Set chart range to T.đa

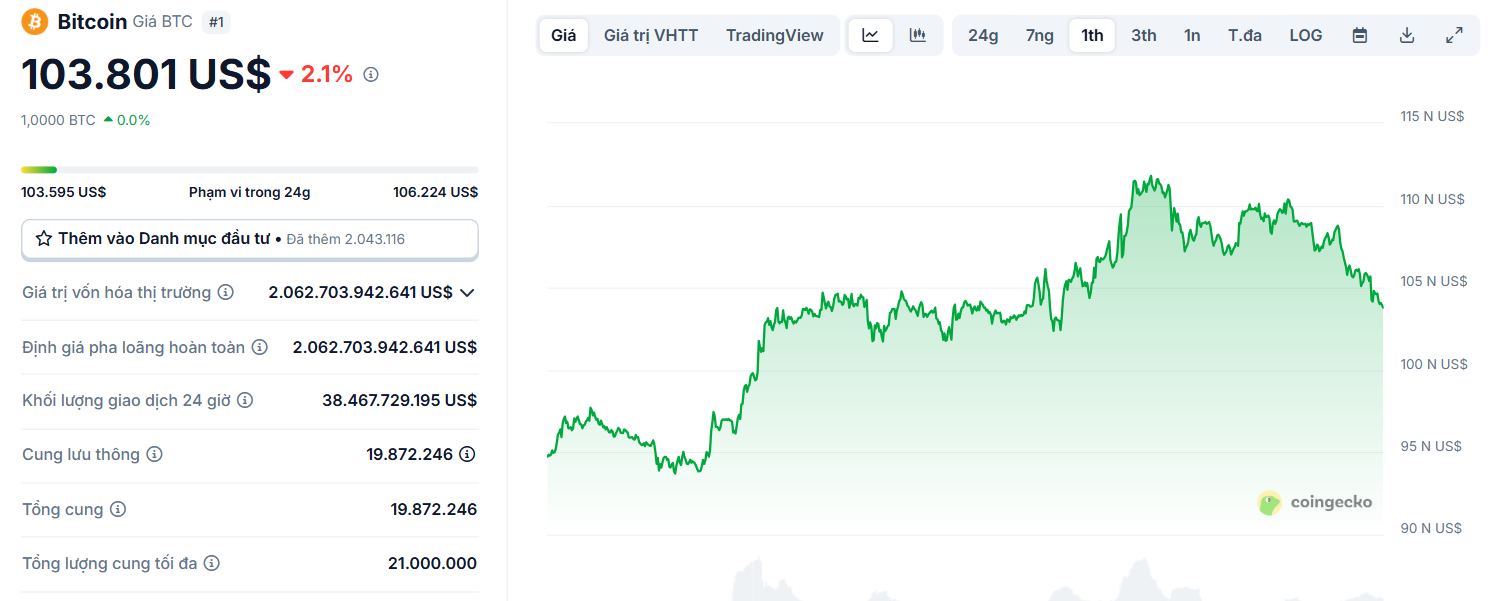1245,36
